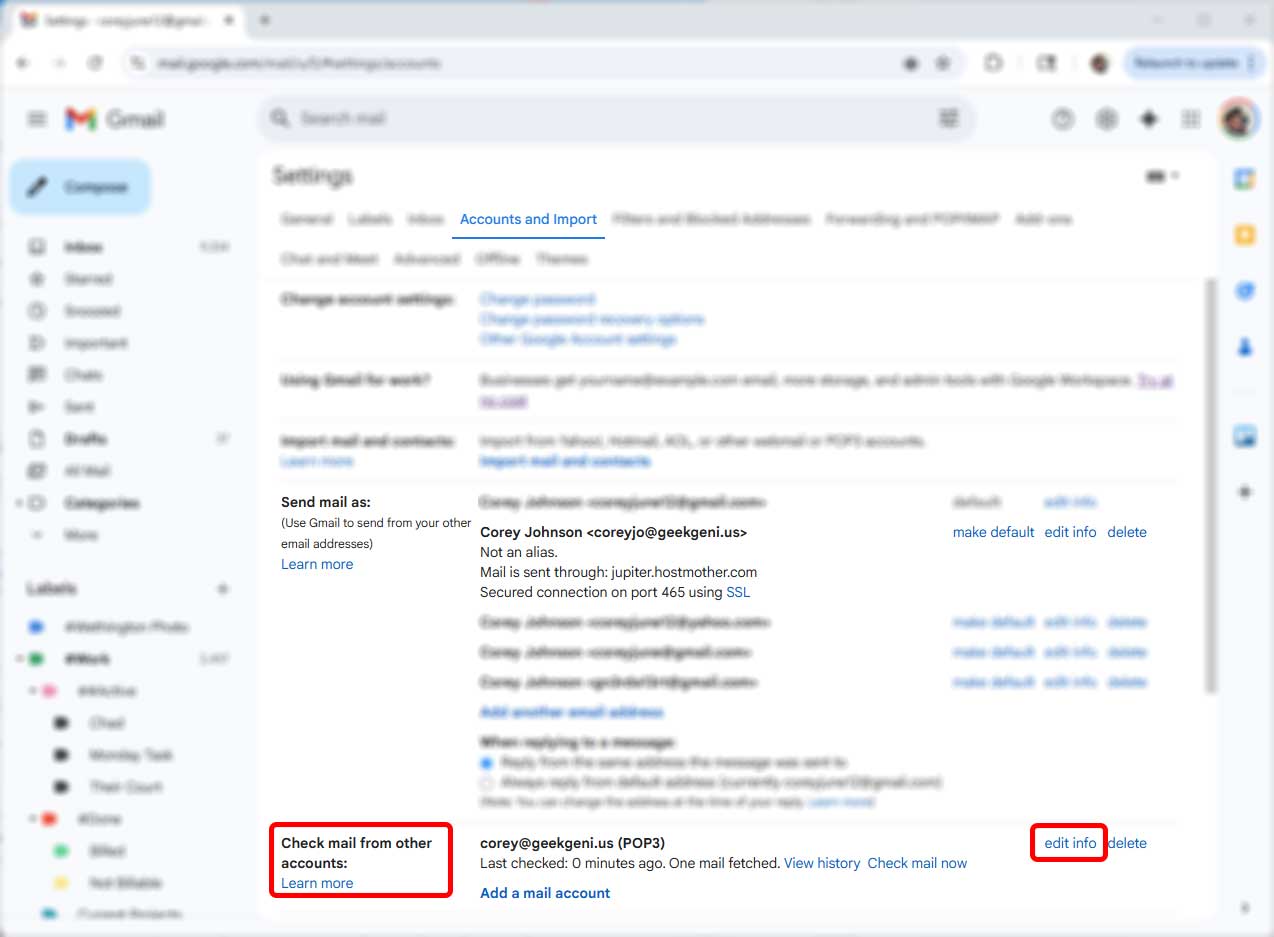
Task: Open Google Tasks in the side panel
Action: pos(1245,291)
